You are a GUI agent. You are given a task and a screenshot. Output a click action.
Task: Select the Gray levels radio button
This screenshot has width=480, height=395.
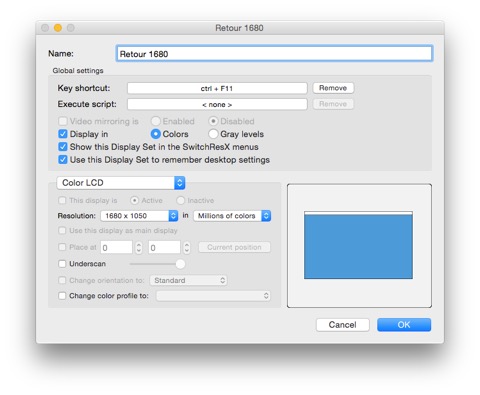213,134
